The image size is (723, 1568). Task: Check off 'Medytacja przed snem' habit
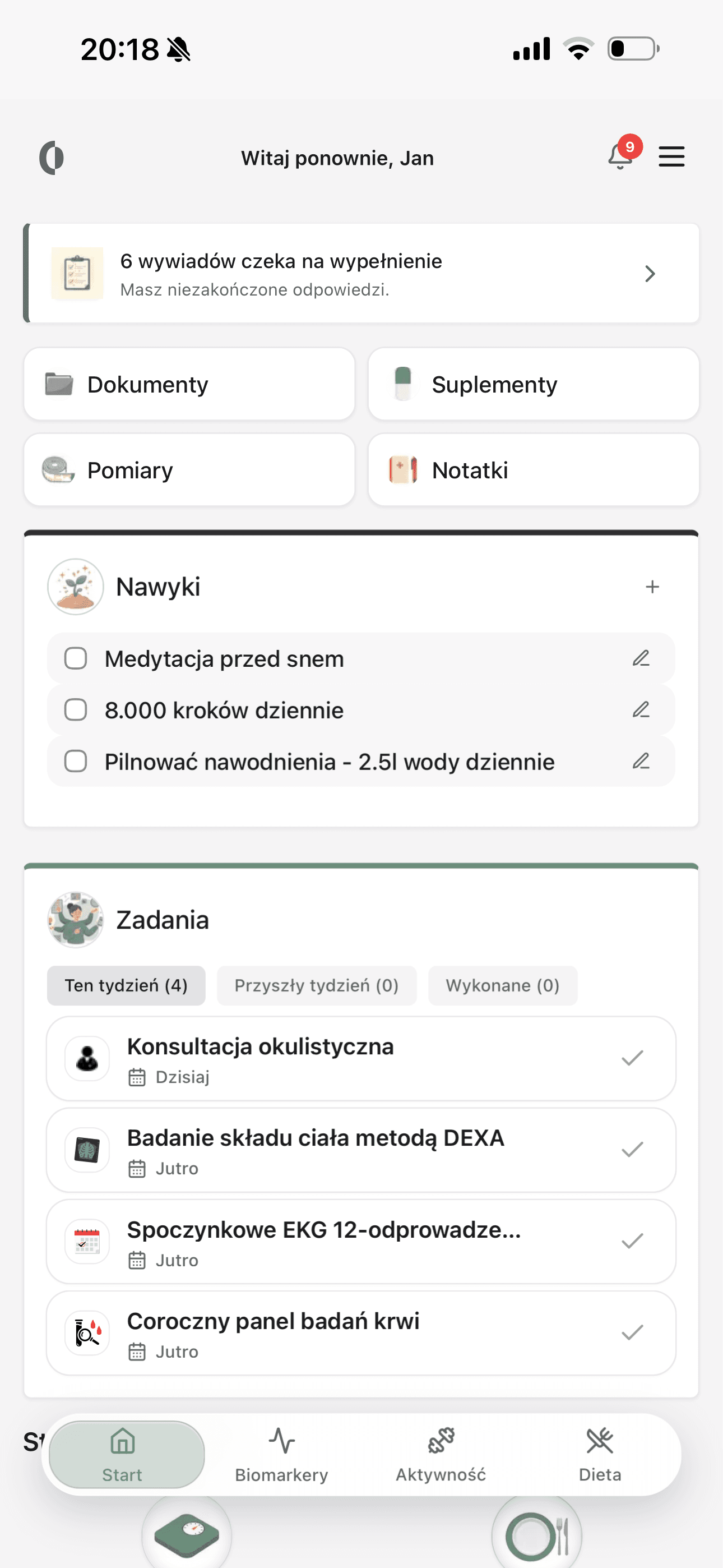click(76, 658)
